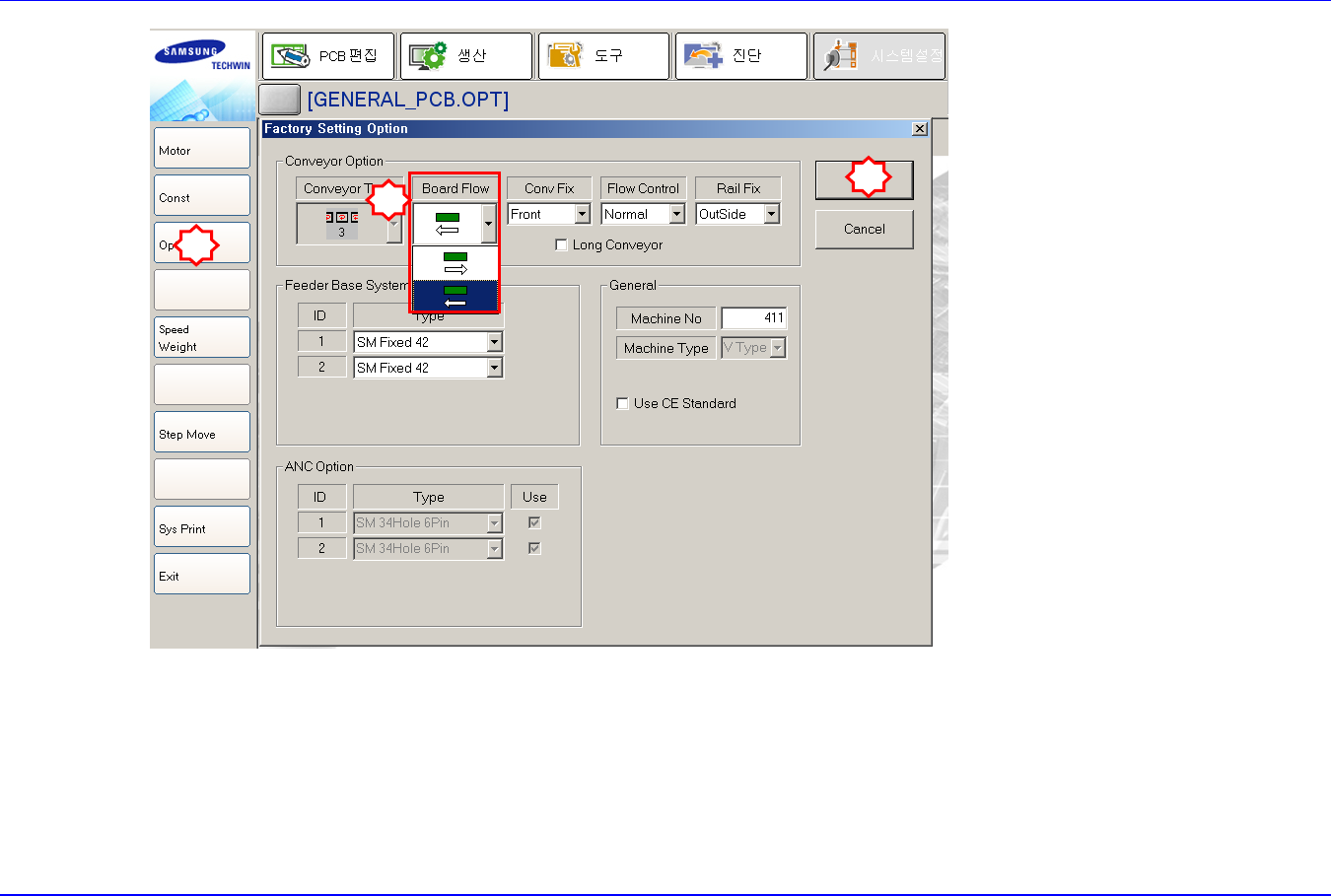
Task: Expand the Rail Fix dropdown showing OutSide
Action: click(772, 214)
